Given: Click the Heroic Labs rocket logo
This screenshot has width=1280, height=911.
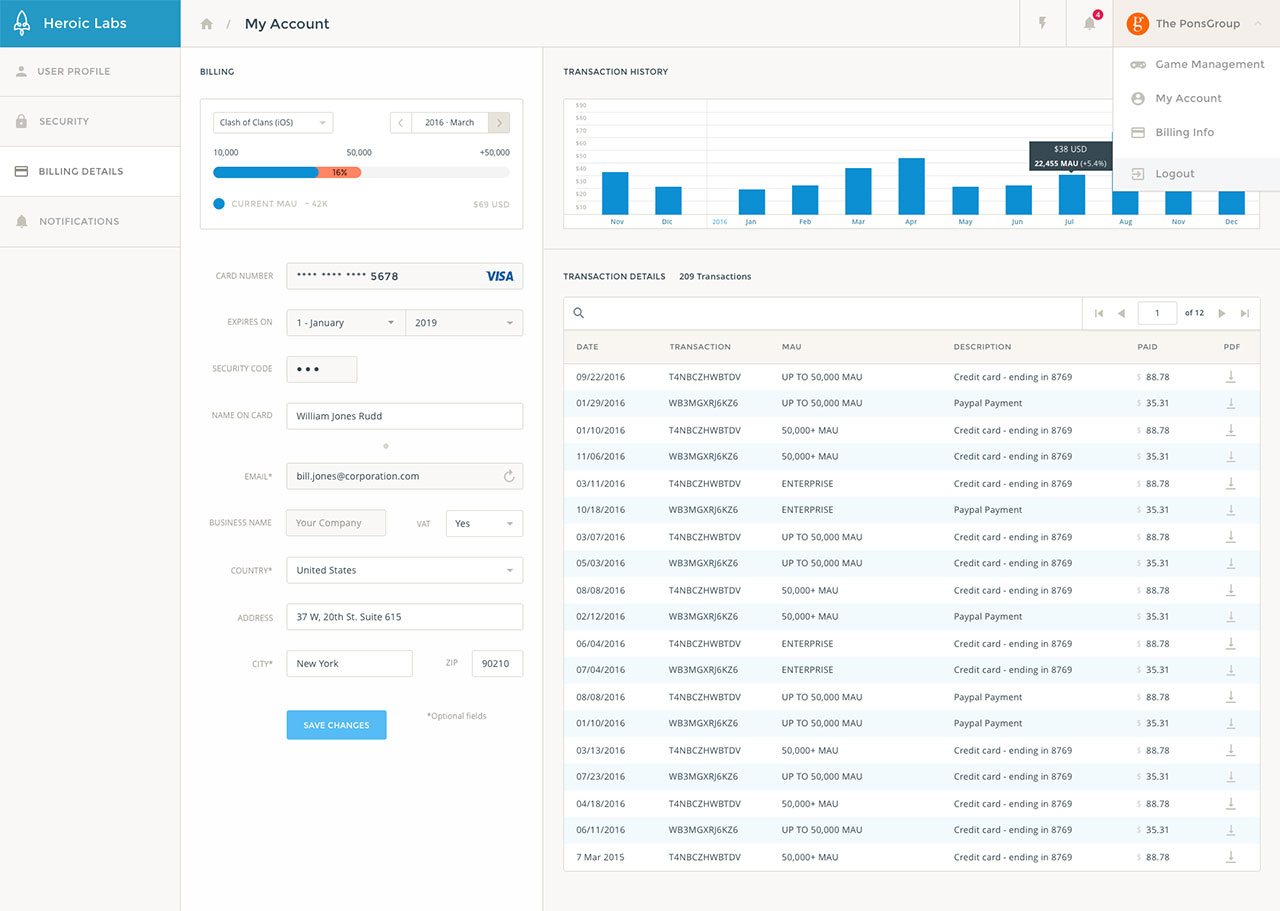Looking at the screenshot, I should point(22,23).
